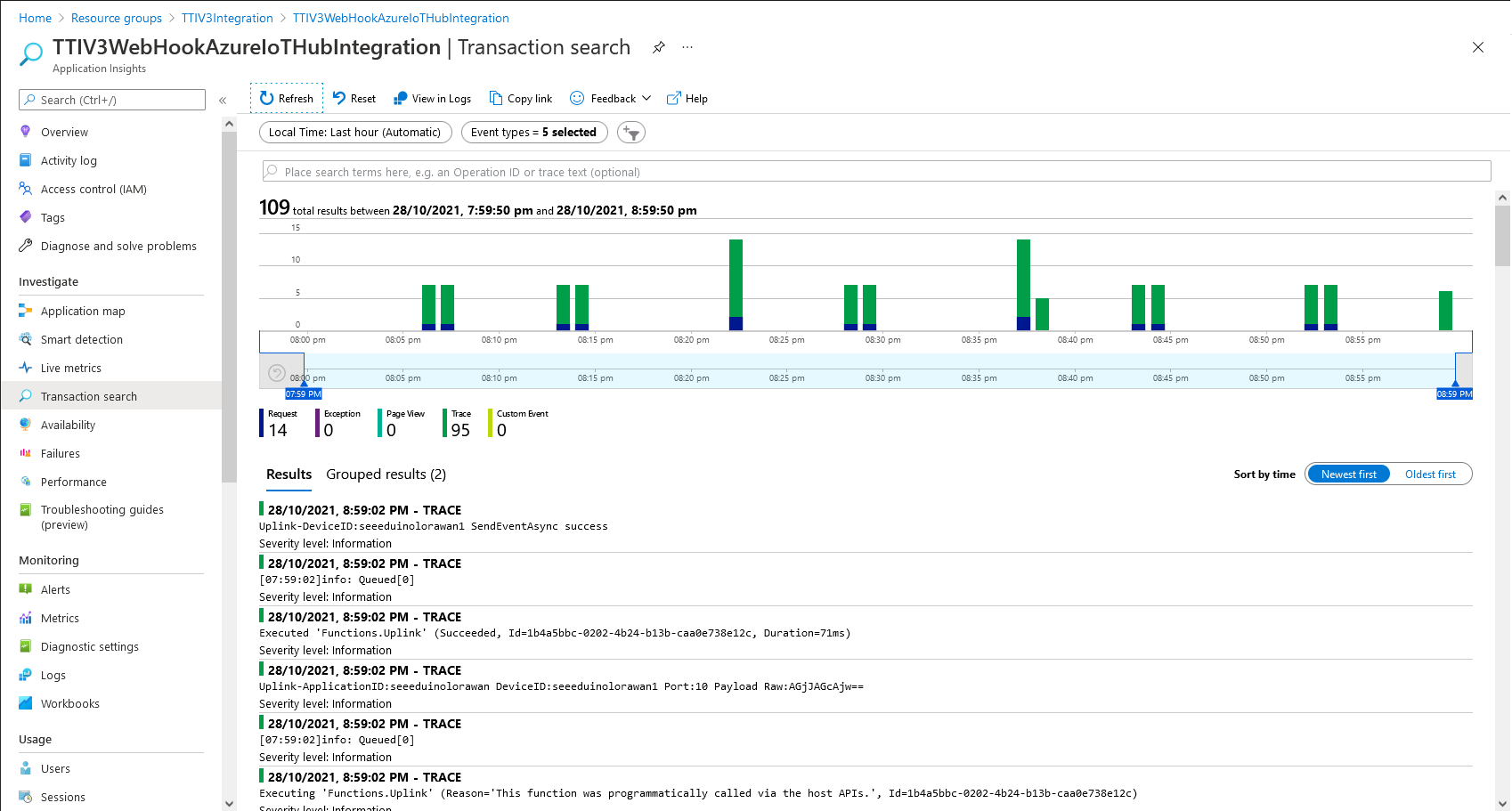Click the 07:59 PM timeline range handle
The width and height of the screenshot is (1512, 811).
[303, 393]
